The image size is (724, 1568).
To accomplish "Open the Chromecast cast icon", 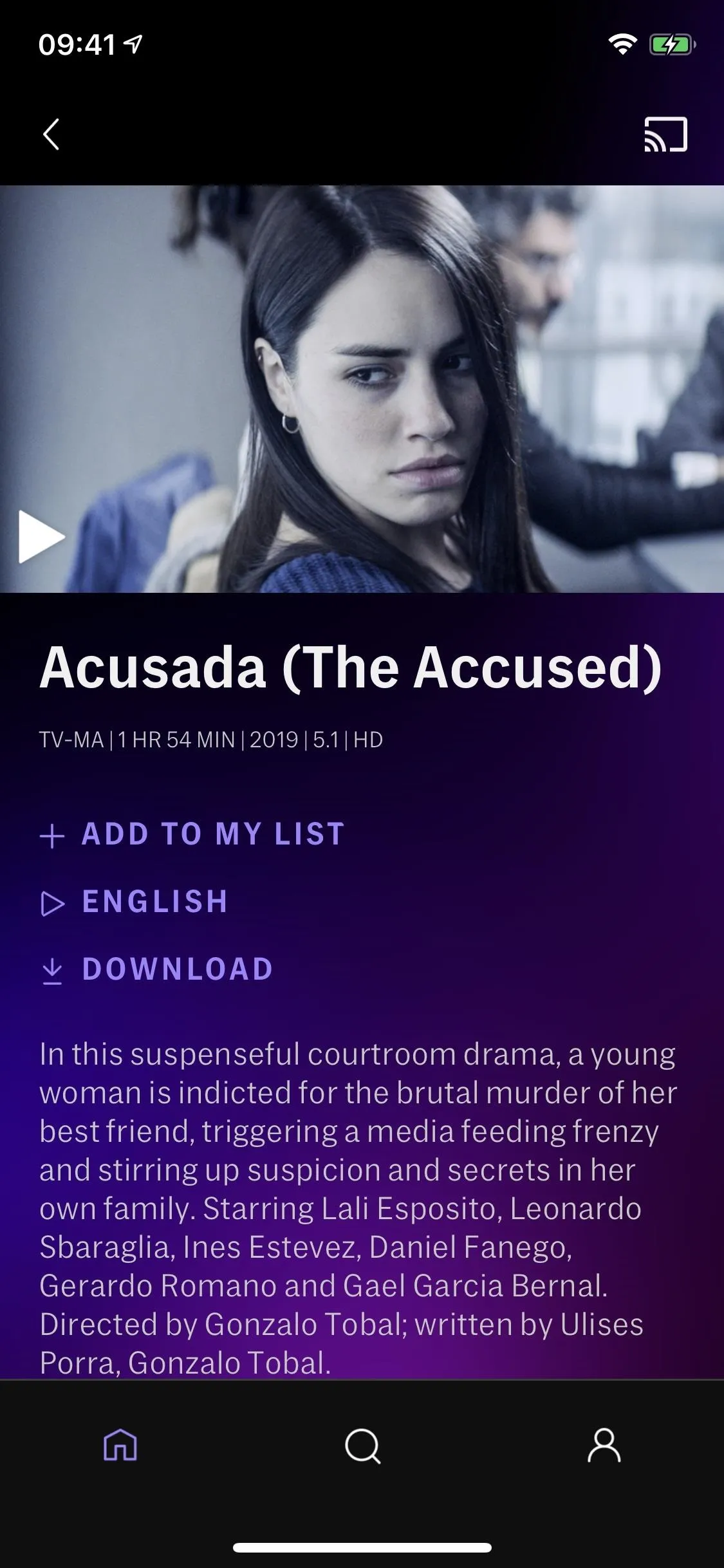I will 666,135.
